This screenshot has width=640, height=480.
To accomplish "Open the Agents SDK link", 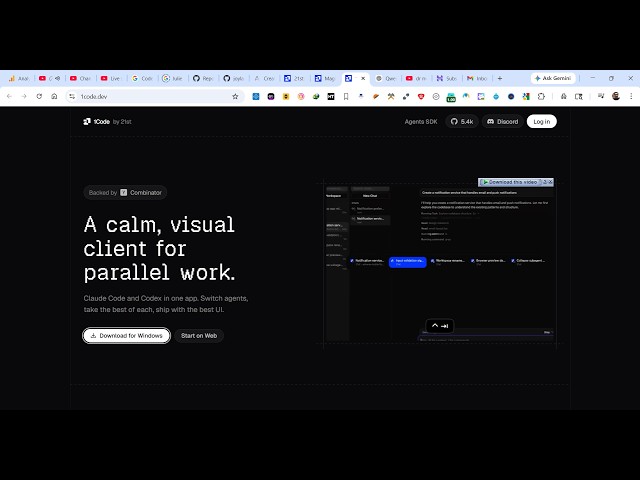I will coord(420,121).
